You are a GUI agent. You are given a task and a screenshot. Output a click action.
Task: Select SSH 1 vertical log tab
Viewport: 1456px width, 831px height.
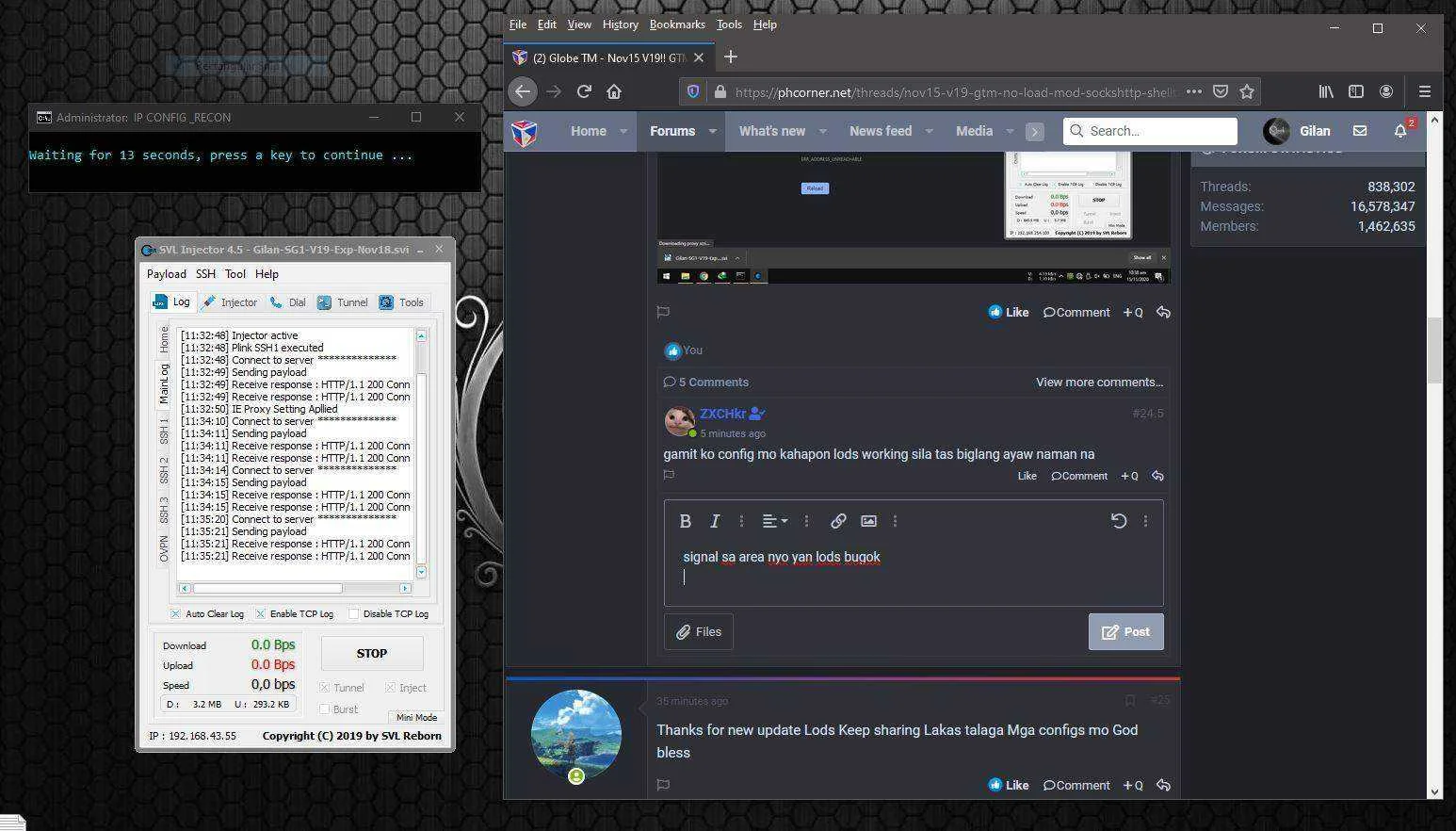[164, 431]
